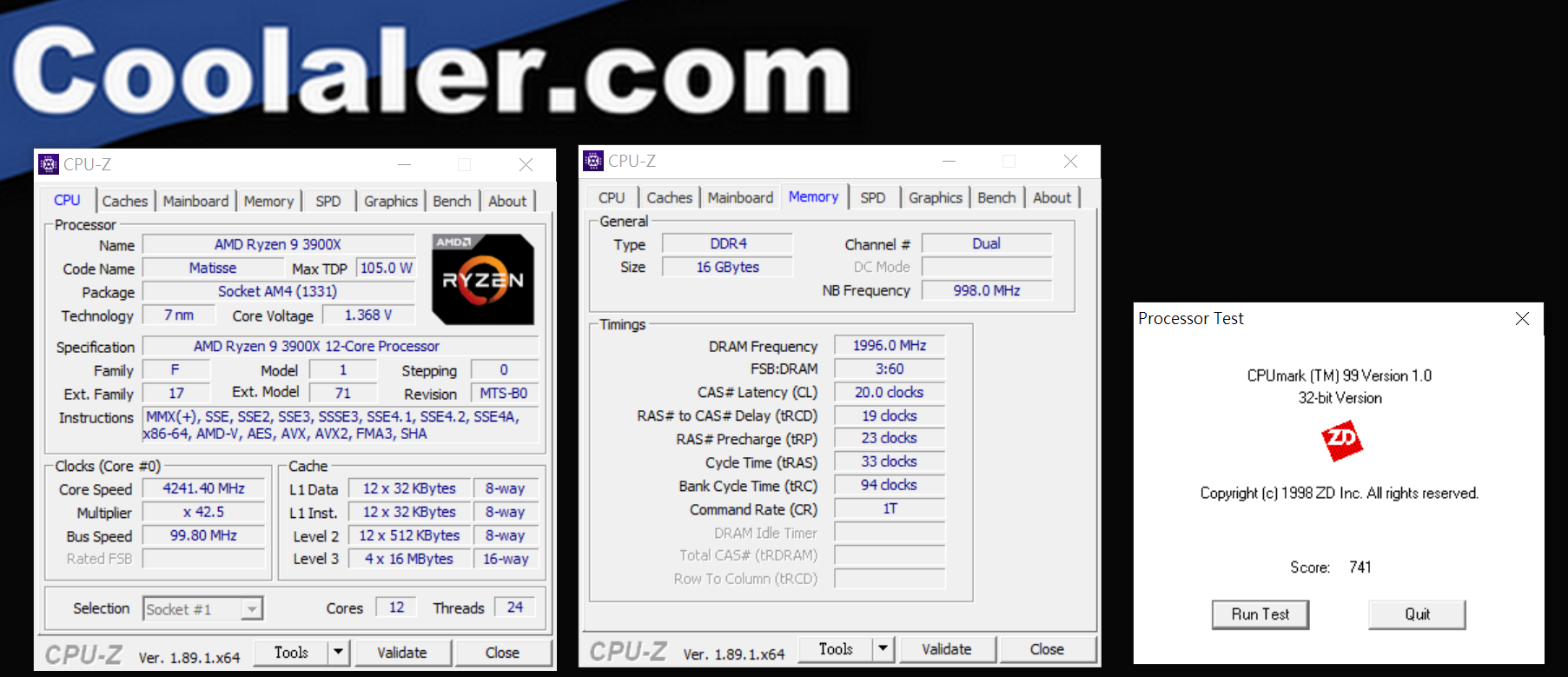1568x677 pixels.
Task: Click the FSB:DRAM value 3:60
Action: coord(890,368)
